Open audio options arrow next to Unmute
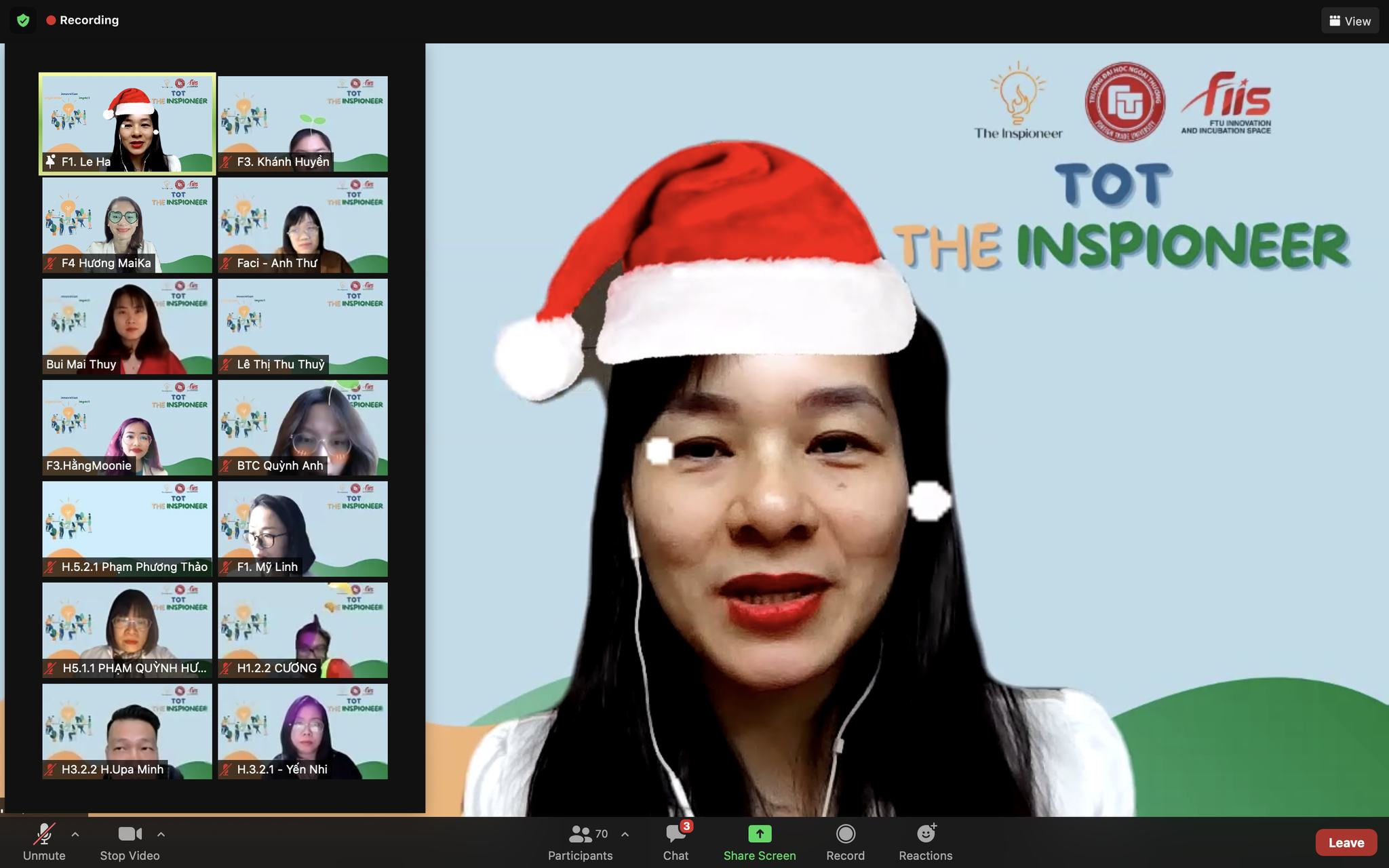The image size is (1389, 868). point(75,834)
